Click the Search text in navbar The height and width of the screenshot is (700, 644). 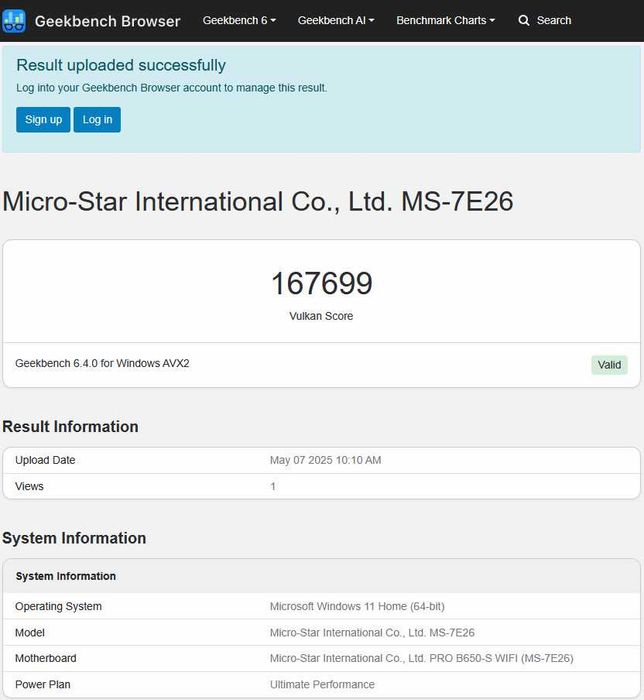click(554, 21)
